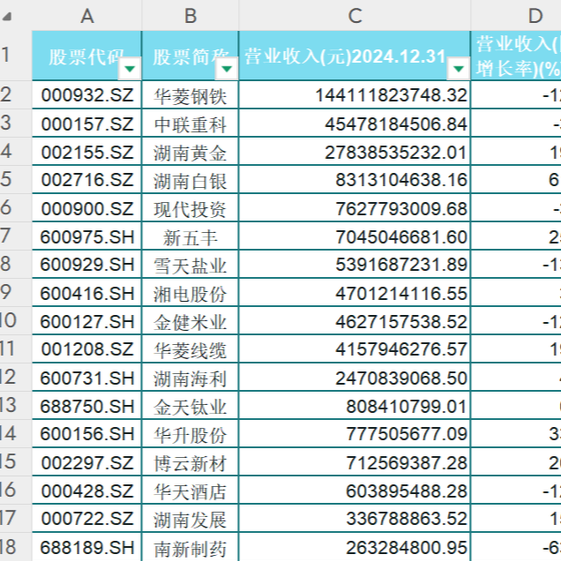
Task: Click cell 华升股份
Action: (190, 434)
